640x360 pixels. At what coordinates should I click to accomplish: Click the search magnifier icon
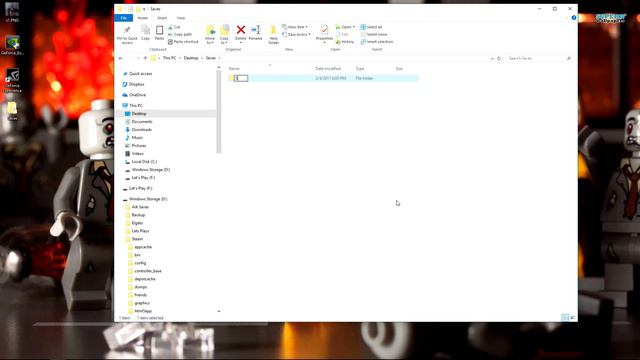(x=569, y=58)
